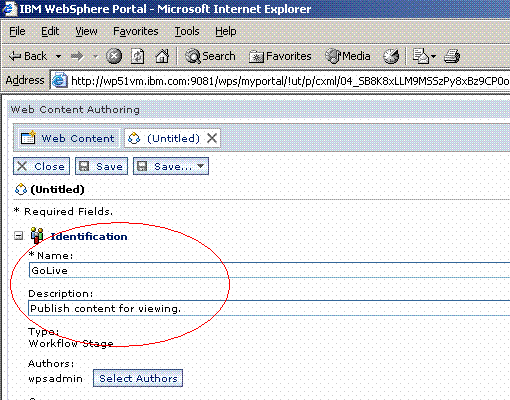Screen dimensions: 510x400
Task: Open the Favorites toolbar button
Action: pos(280,56)
